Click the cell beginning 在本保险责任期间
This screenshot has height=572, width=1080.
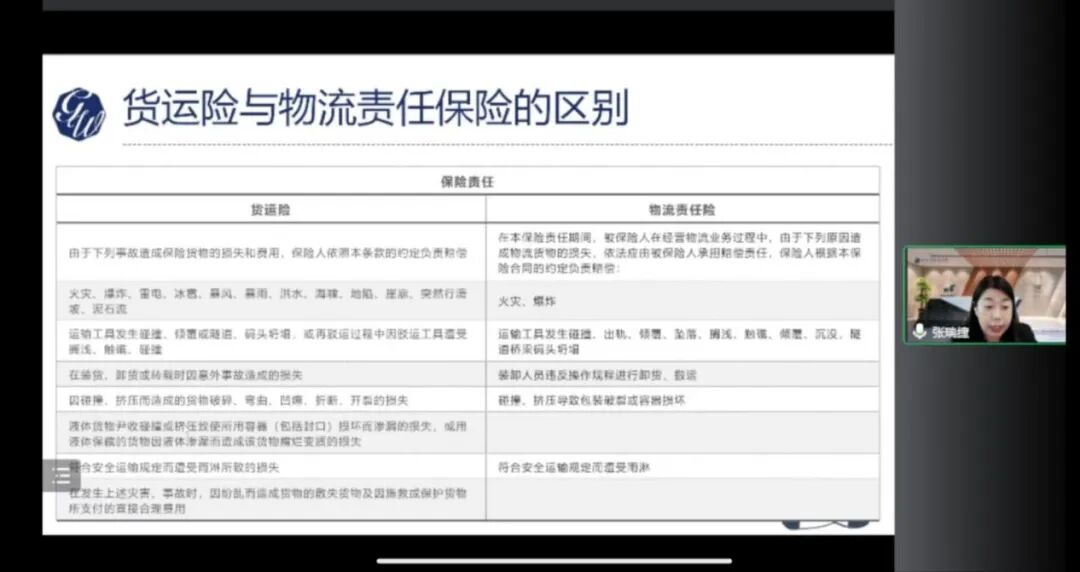(x=682, y=252)
